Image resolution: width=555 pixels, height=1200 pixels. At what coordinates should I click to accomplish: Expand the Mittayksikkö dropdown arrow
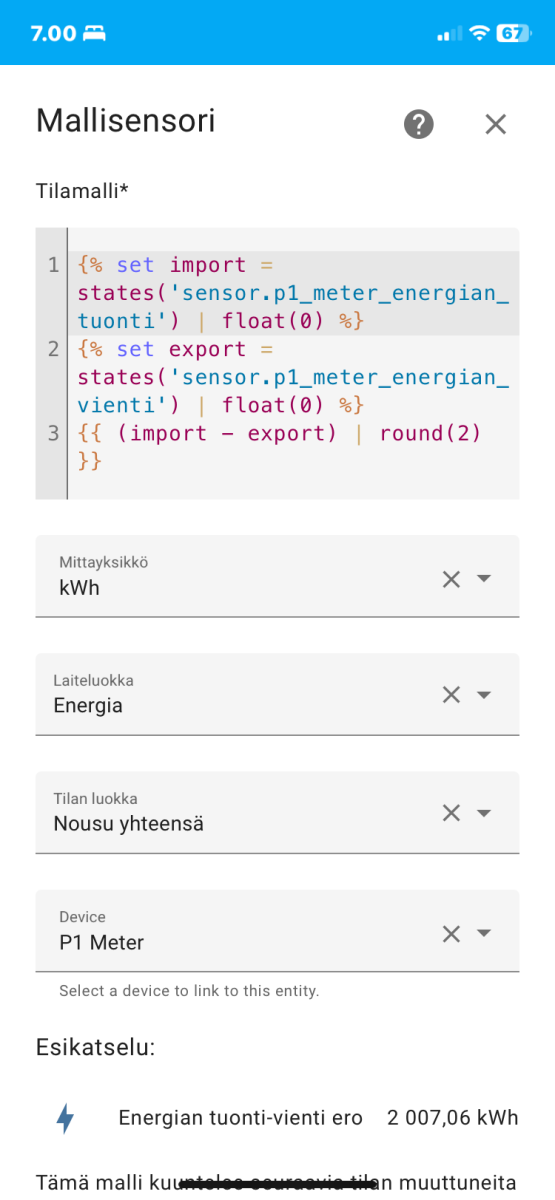(485, 579)
